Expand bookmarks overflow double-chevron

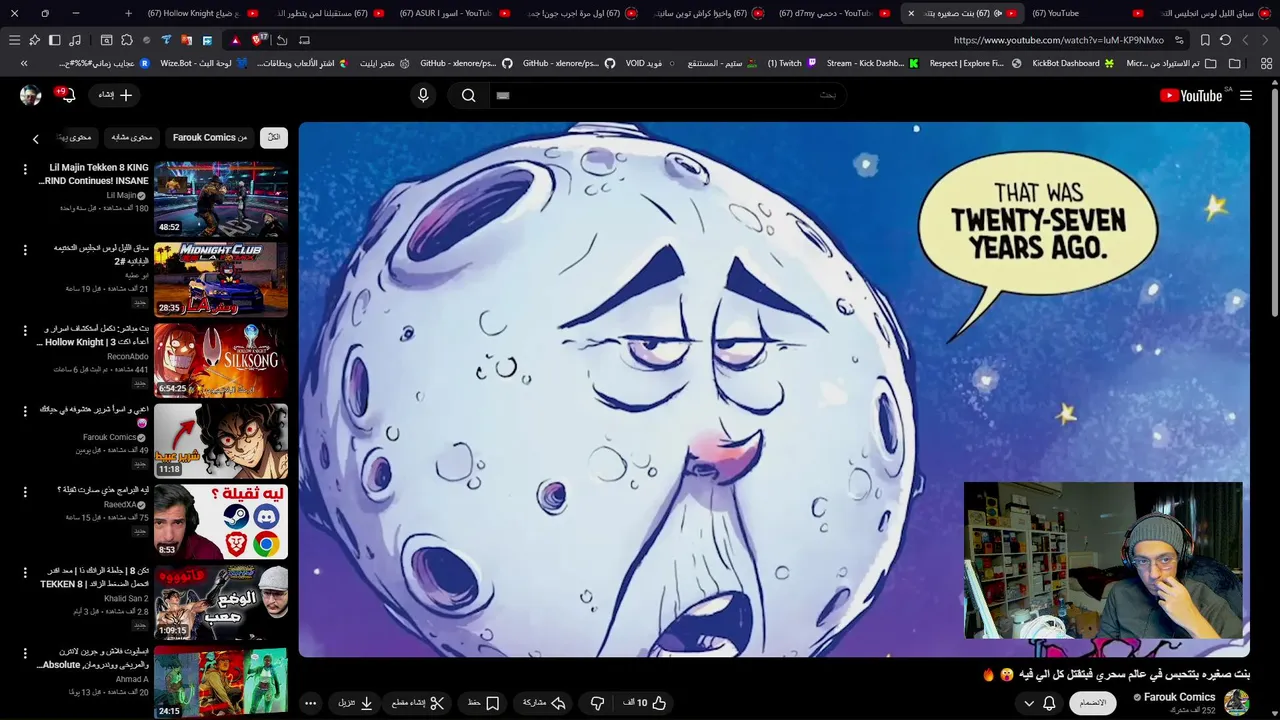pos(24,63)
